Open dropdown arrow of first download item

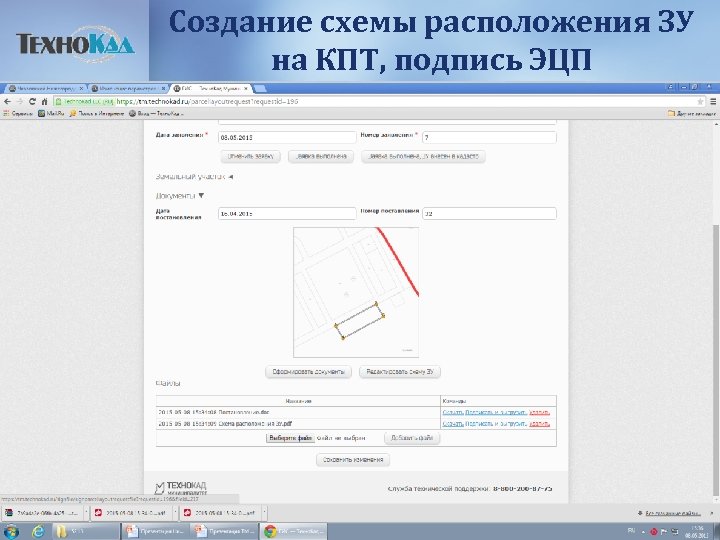tap(86, 513)
